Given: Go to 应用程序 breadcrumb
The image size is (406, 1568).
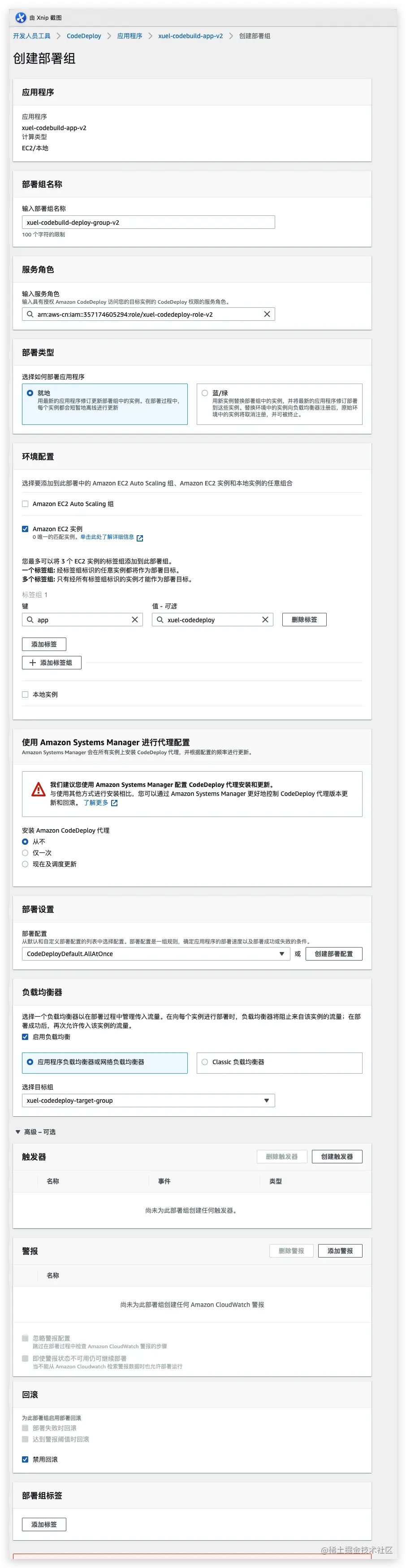Looking at the screenshot, I should (x=130, y=36).
